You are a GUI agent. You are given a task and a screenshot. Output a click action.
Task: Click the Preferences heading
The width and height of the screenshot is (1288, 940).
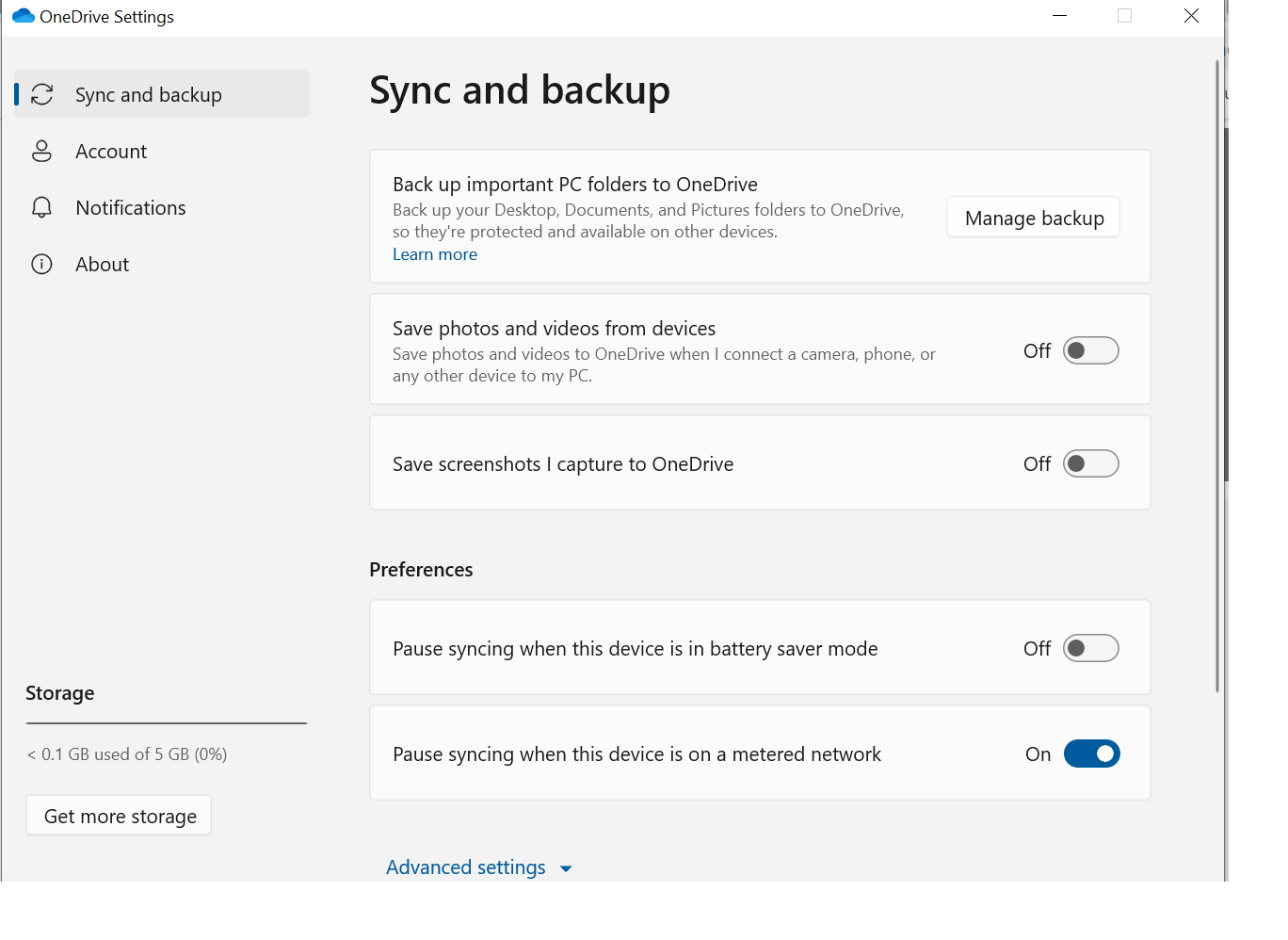click(x=421, y=570)
